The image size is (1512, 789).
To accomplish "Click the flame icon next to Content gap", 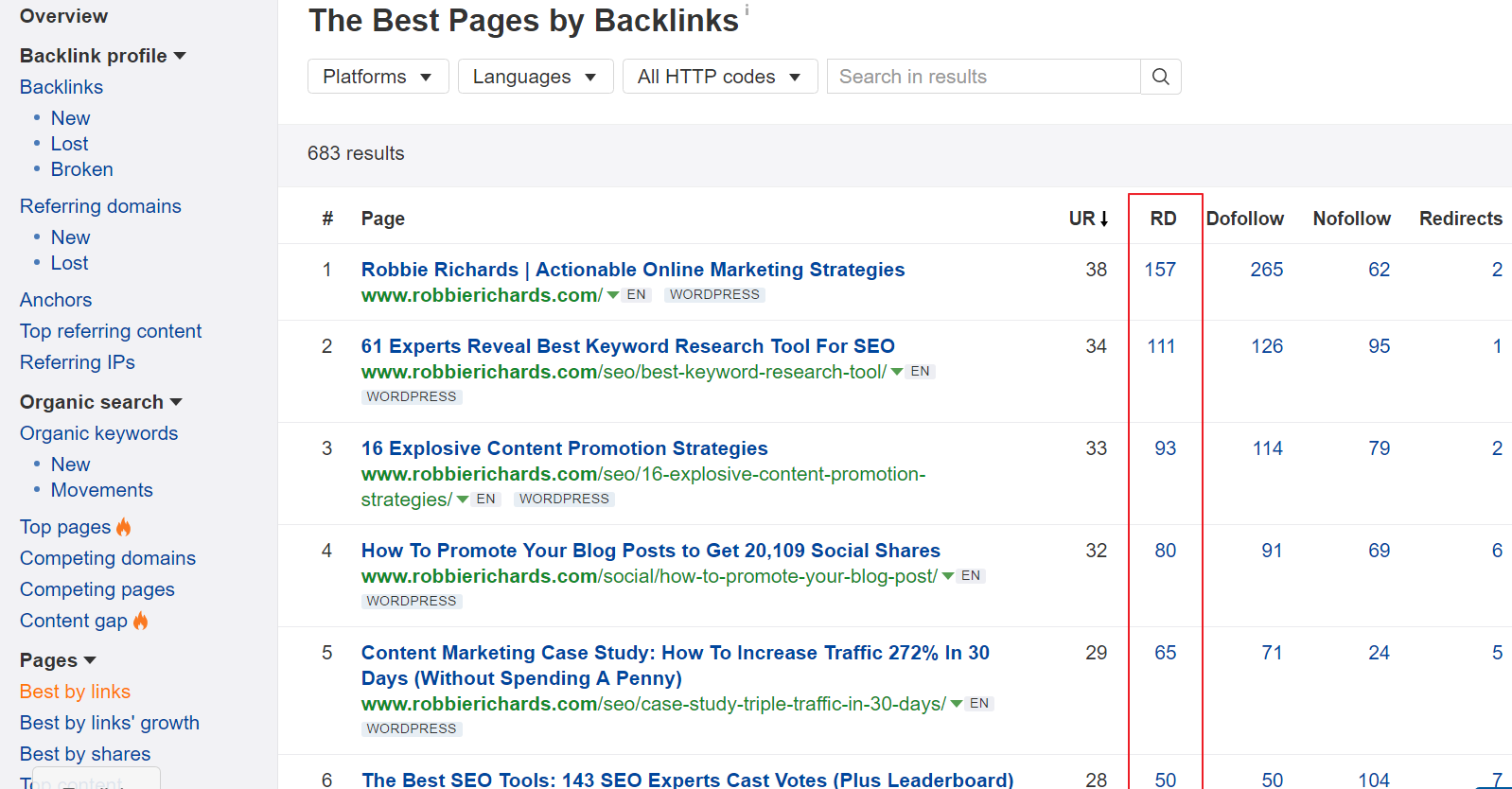I will (x=141, y=621).
